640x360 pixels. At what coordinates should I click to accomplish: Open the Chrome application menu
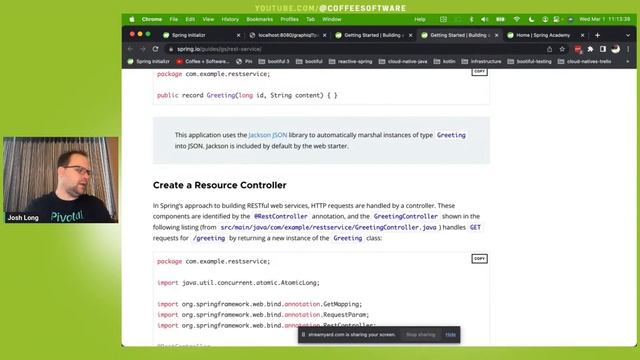tap(152, 19)
